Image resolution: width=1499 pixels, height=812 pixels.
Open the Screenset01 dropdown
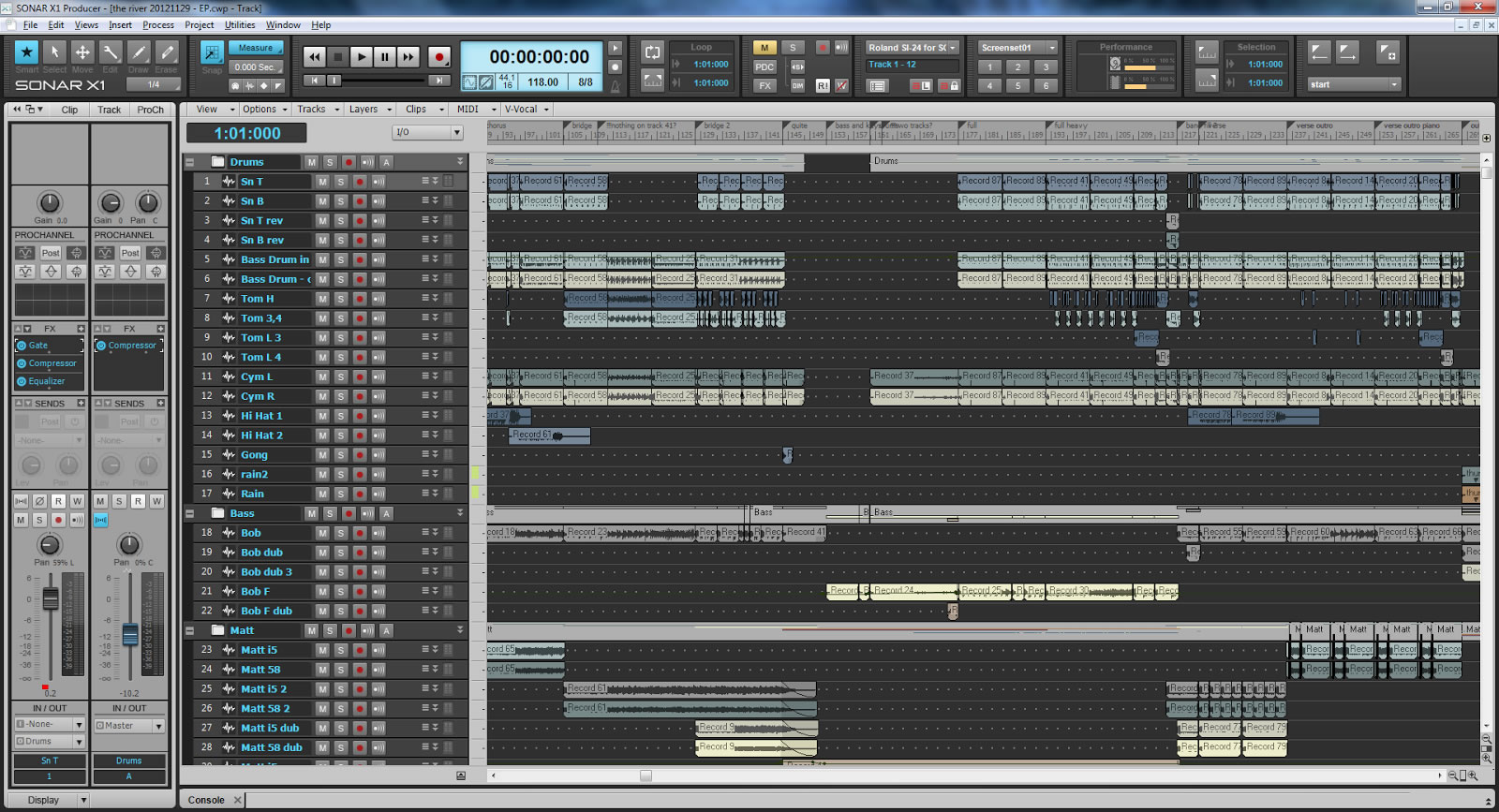click(1018, 48)
